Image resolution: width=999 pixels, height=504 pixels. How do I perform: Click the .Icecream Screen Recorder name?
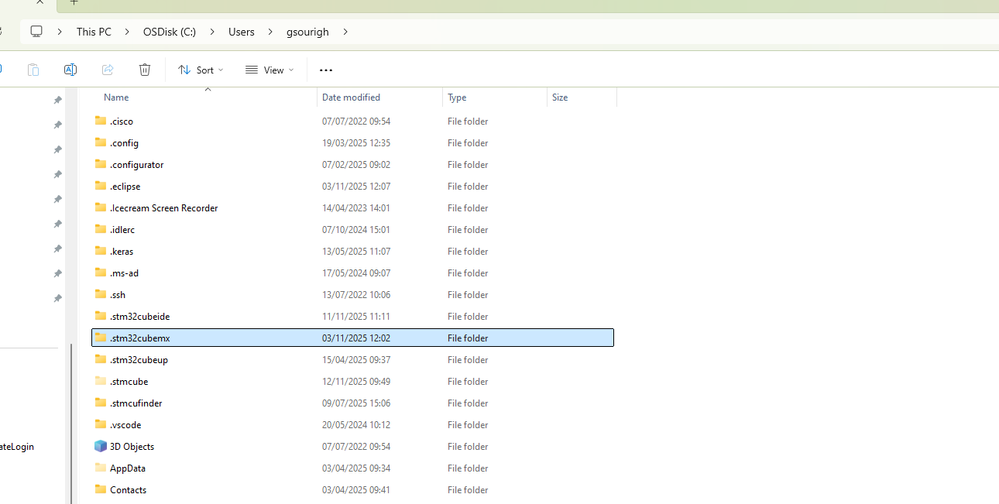coord(164,208)
